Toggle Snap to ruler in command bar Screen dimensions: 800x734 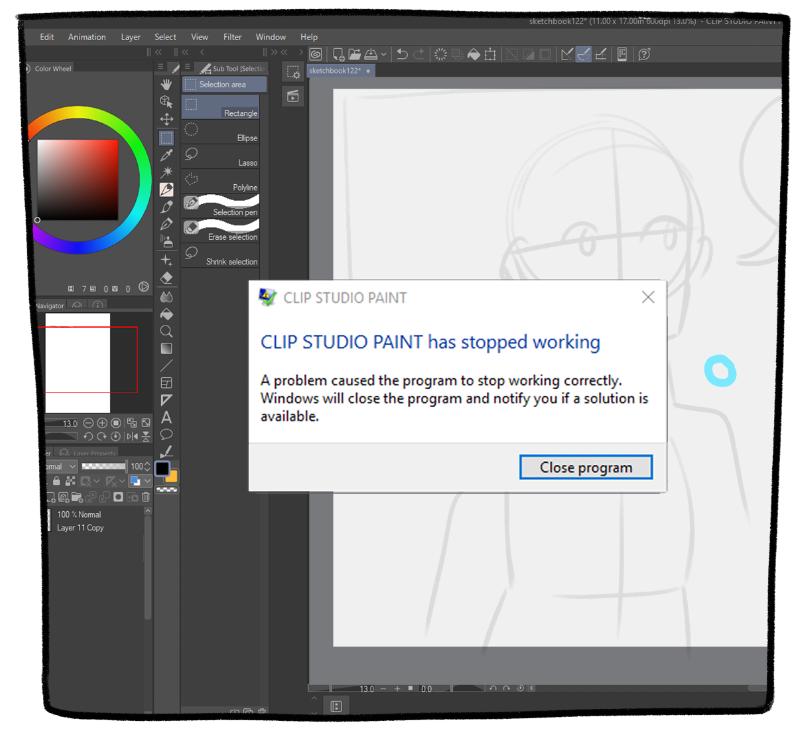[566, 54]
